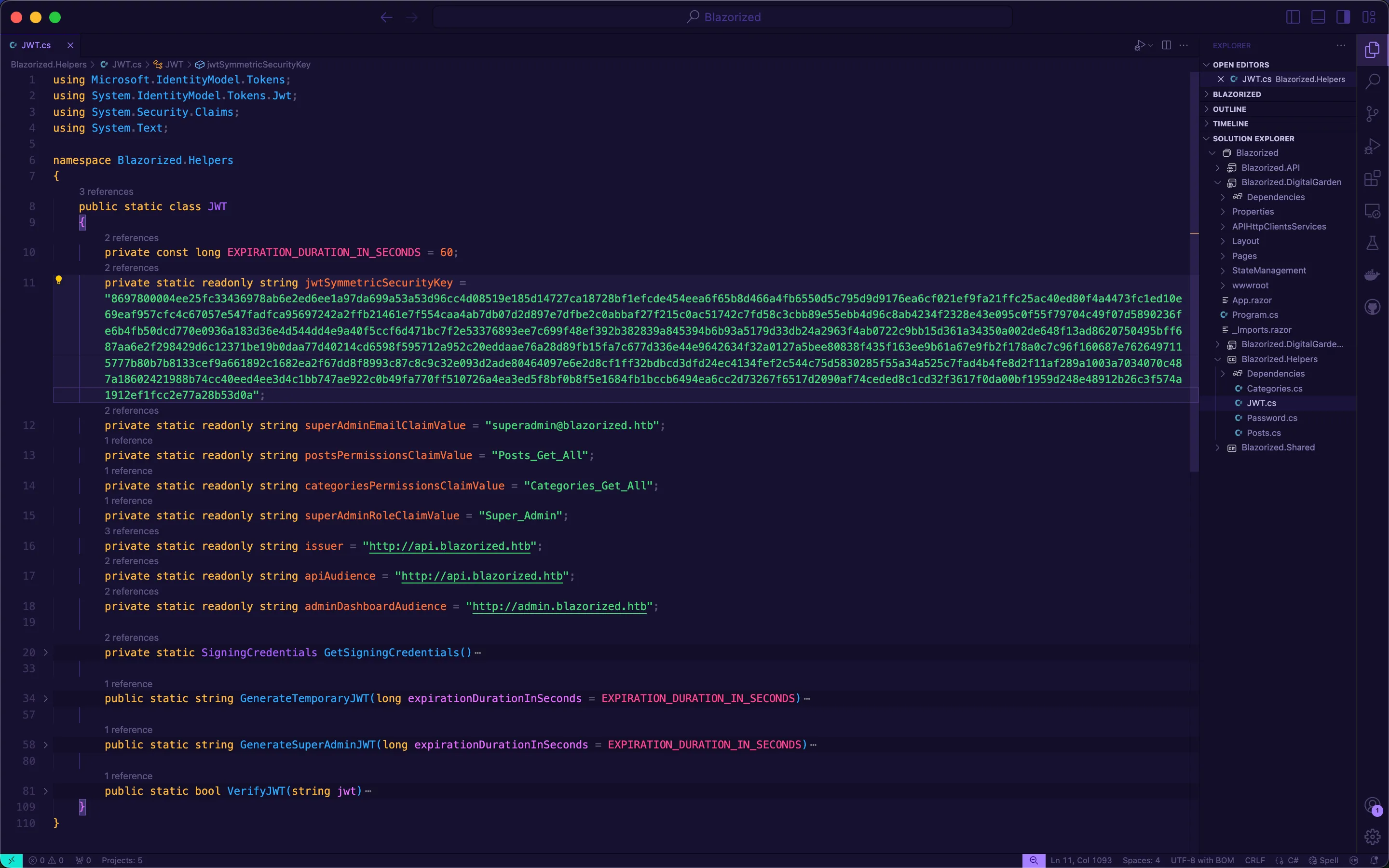Close the JWT.cs editor tab
Viewport: 1389px width, 868px height.
[x=70, y=45]
